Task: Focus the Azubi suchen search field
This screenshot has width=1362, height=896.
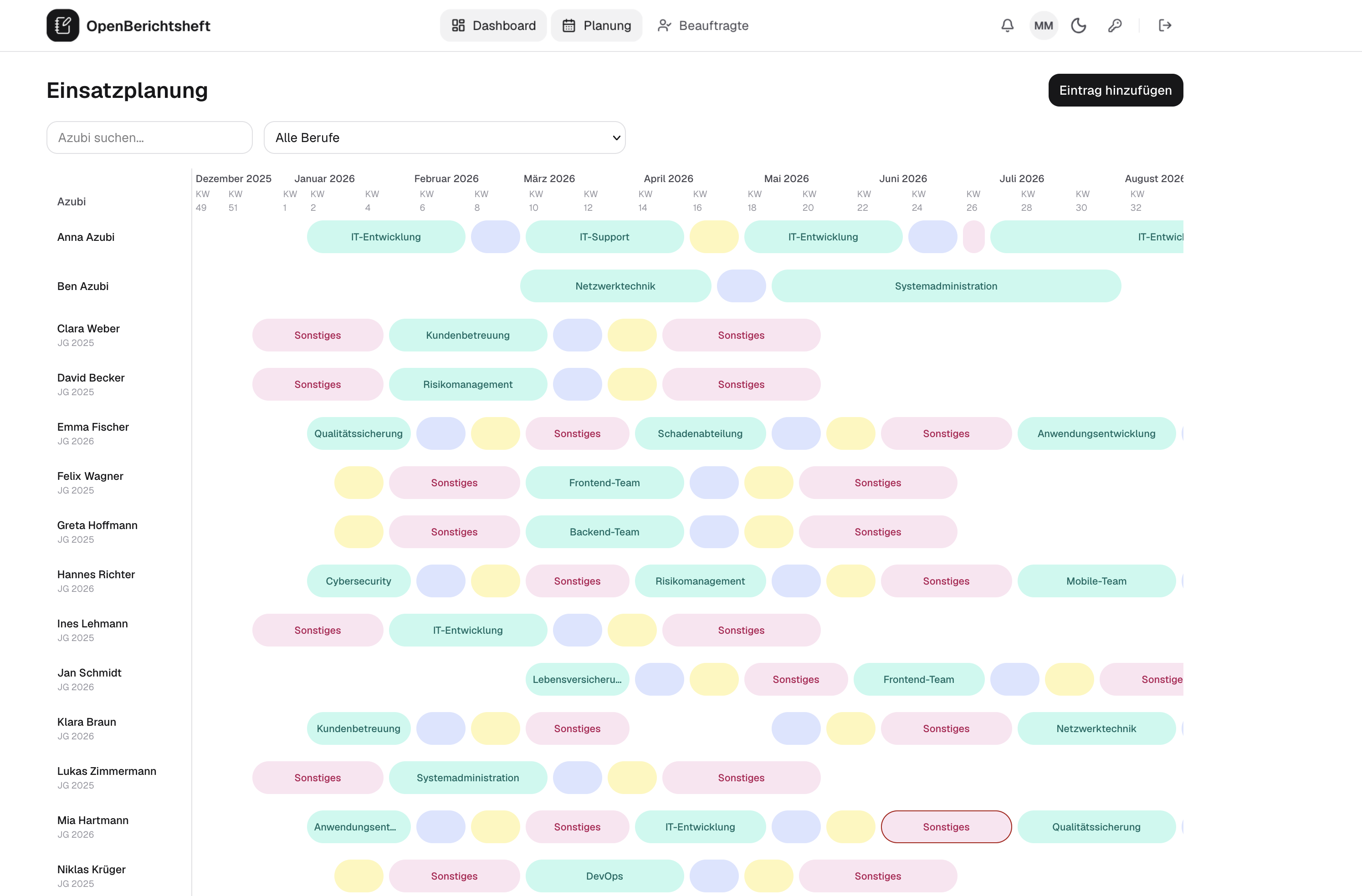Action: pyautogui.click(x=149, y=137)
